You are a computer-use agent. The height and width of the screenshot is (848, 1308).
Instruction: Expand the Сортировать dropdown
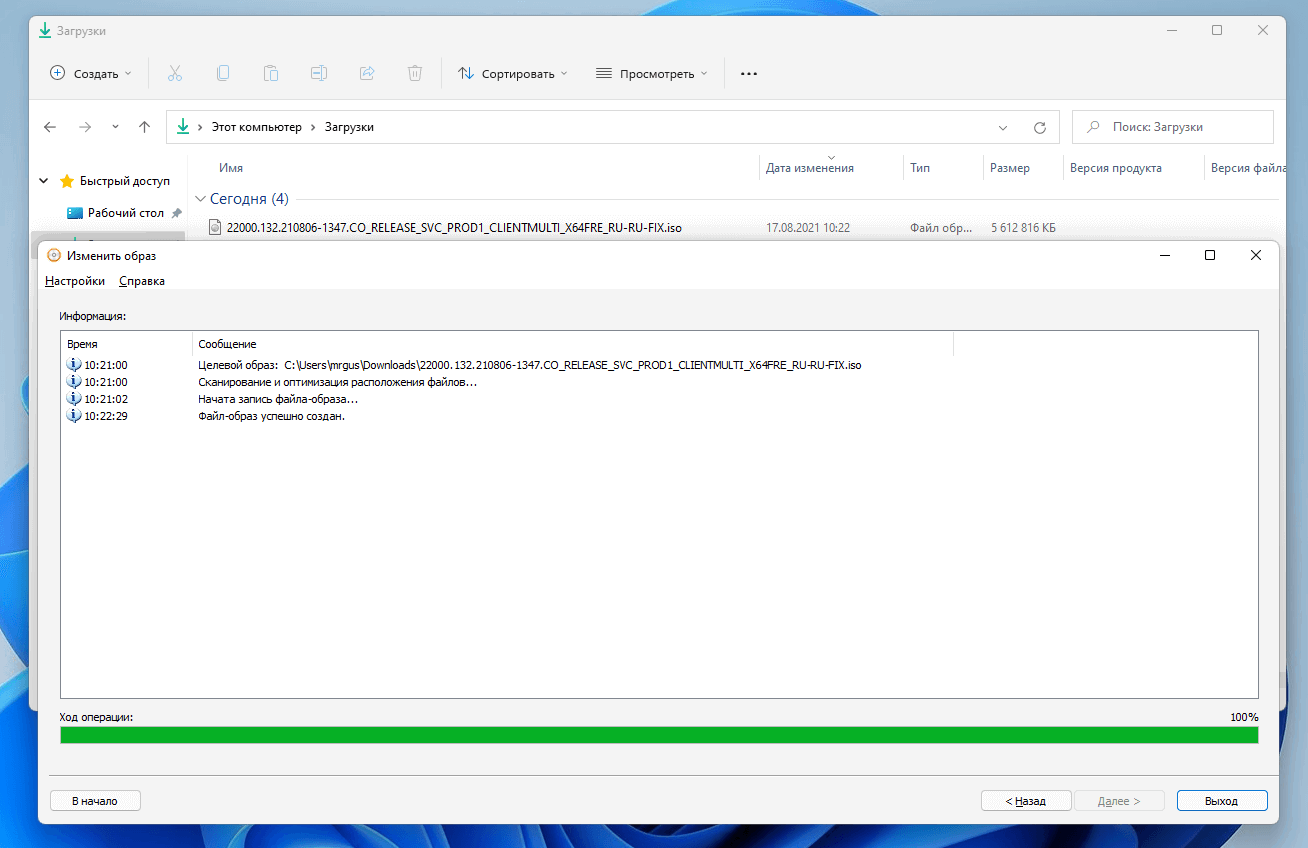512,73
